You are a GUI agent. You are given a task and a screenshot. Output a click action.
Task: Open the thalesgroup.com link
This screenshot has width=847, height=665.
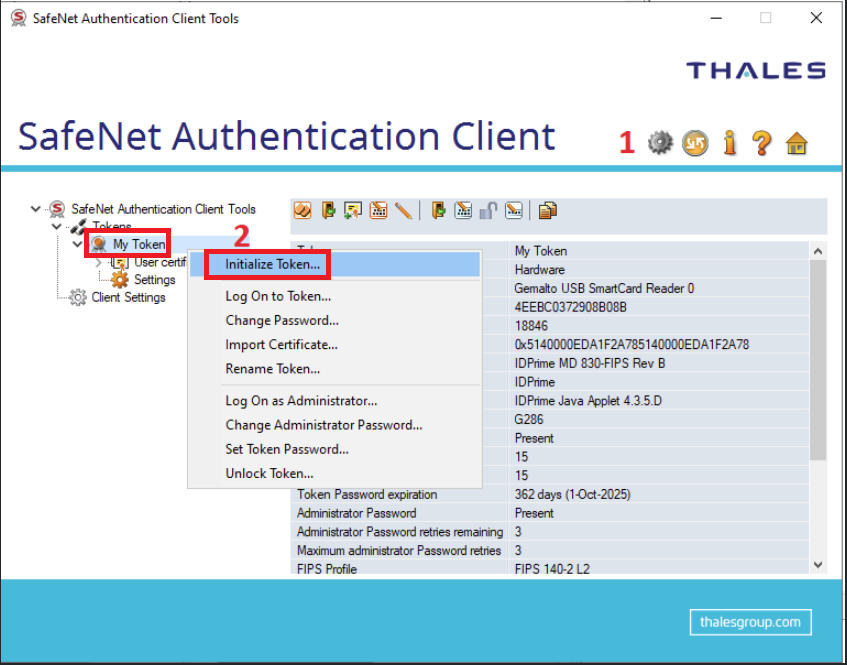(x=750, y=622)
